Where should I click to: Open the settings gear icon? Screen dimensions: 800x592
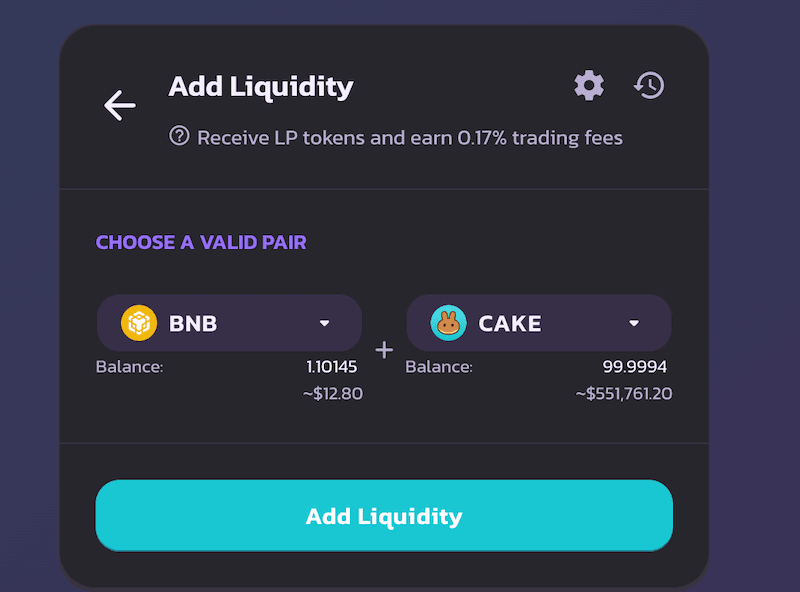pyautogui.click(x=589, y=85)
